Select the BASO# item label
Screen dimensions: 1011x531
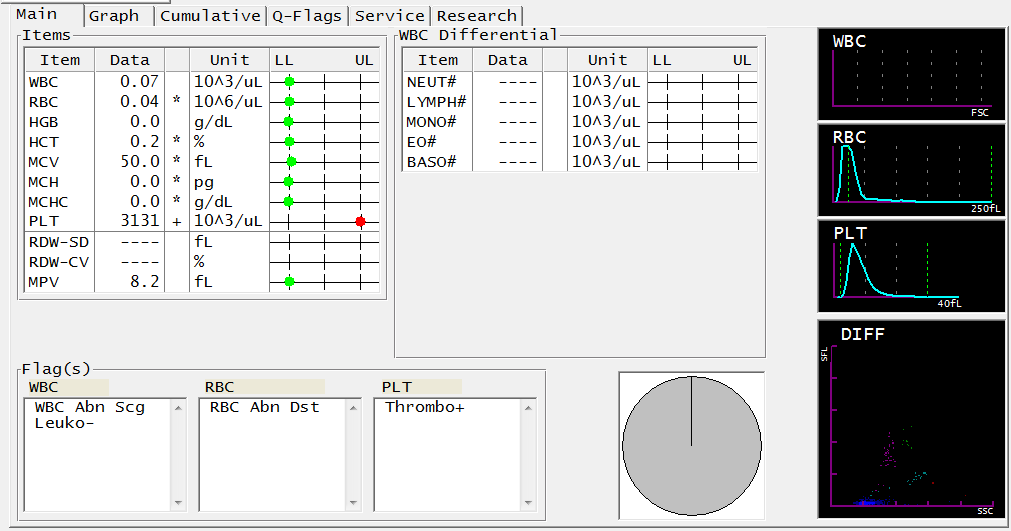[431, 162]
